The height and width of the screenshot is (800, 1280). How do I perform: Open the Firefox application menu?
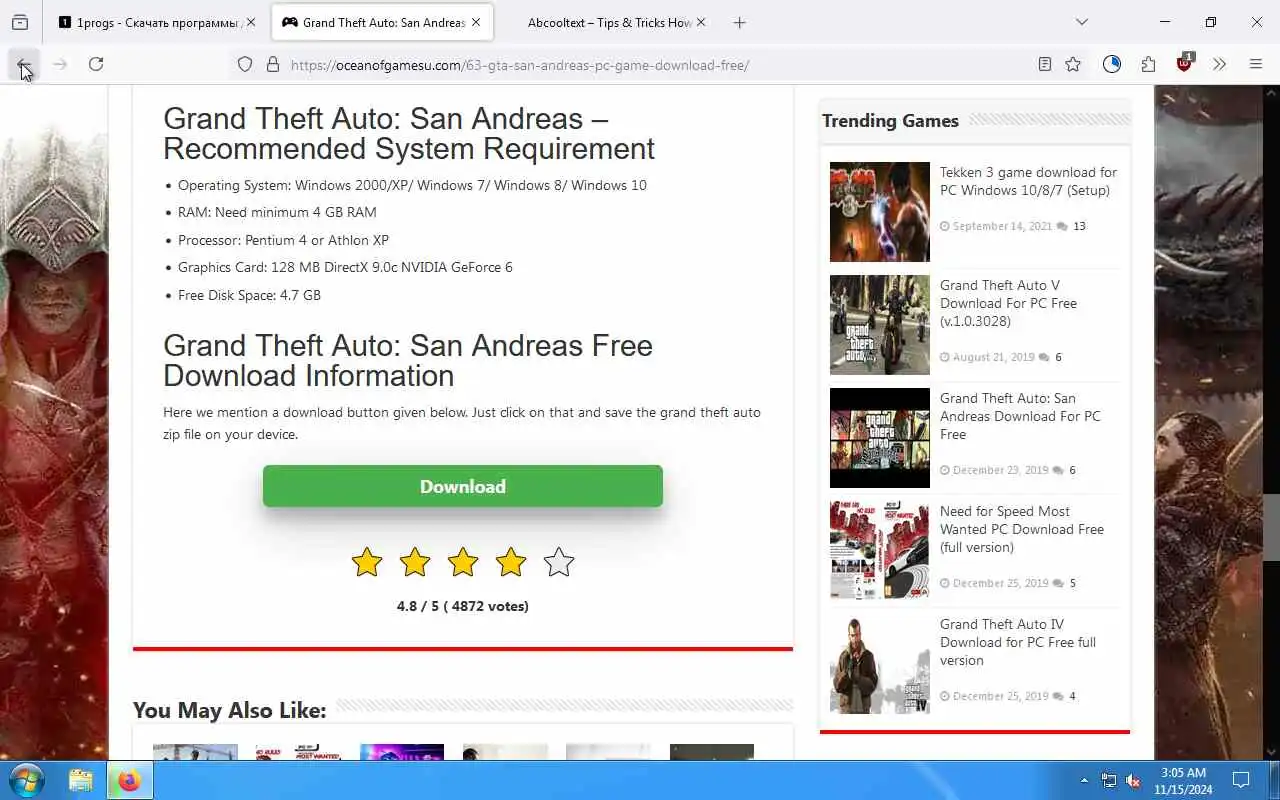(x=1256, y=64)
